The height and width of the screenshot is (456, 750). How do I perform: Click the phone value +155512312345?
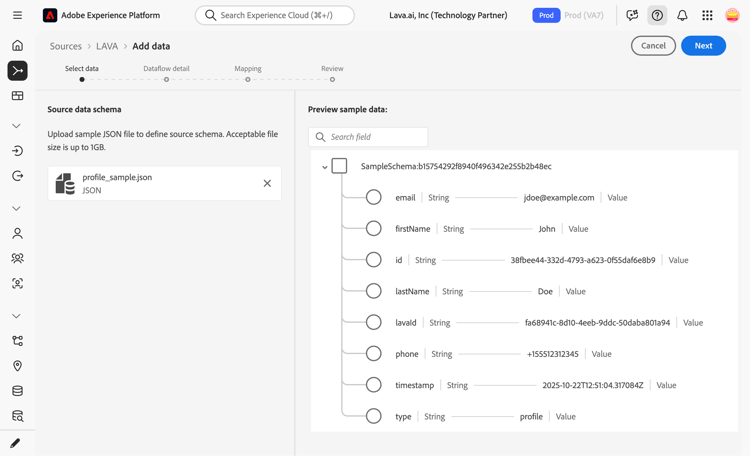coord(552,354)
